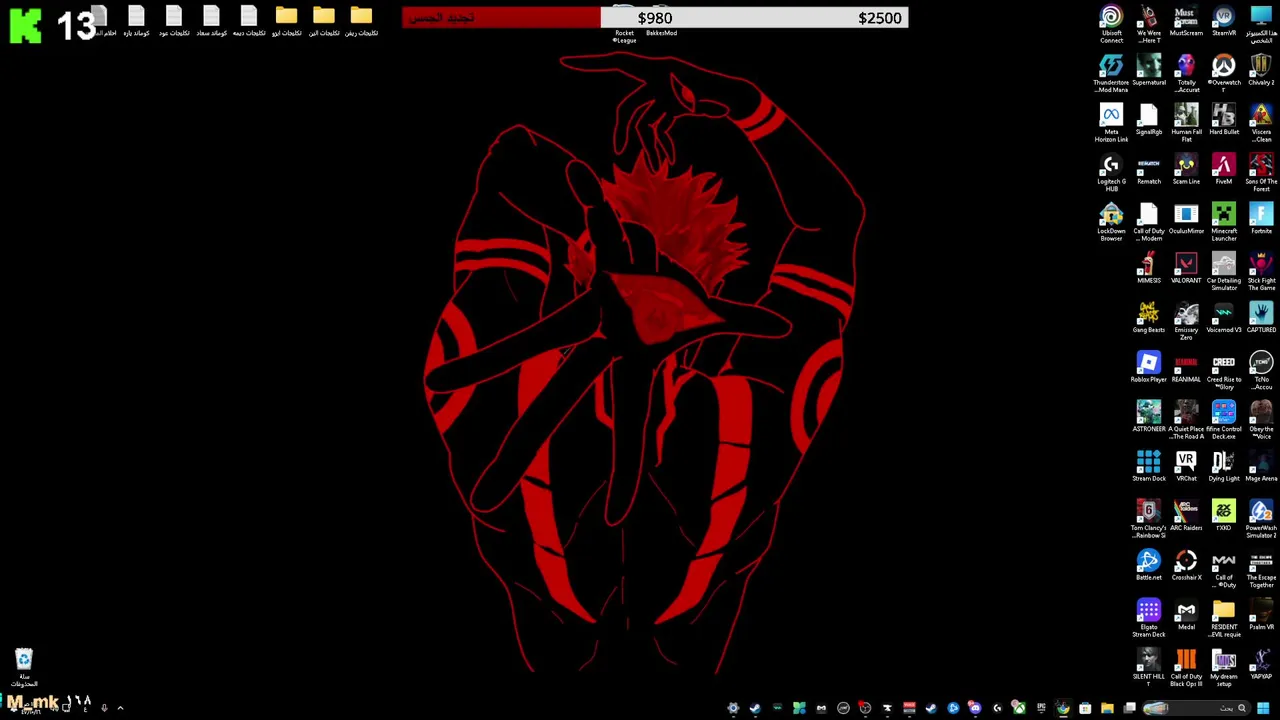The height and width of the screenshot is (720, 1280).
Task: Open the MustScream shortcut
Action: (x=1186, y=22)
